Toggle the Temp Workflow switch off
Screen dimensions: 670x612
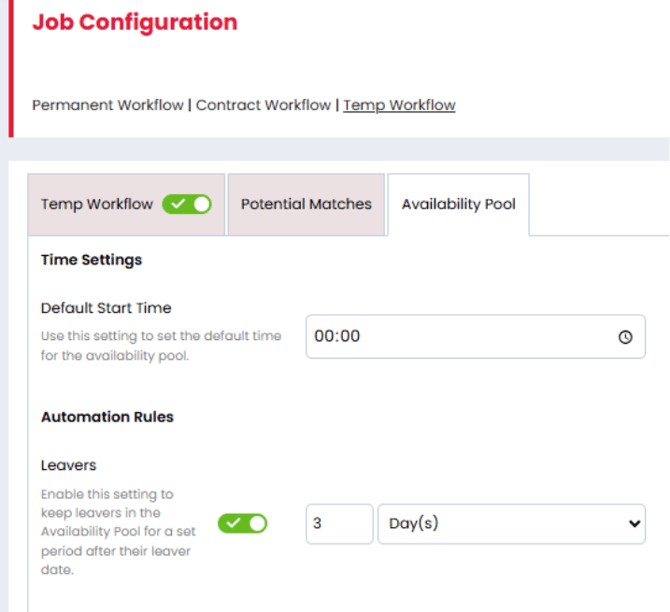187,204
